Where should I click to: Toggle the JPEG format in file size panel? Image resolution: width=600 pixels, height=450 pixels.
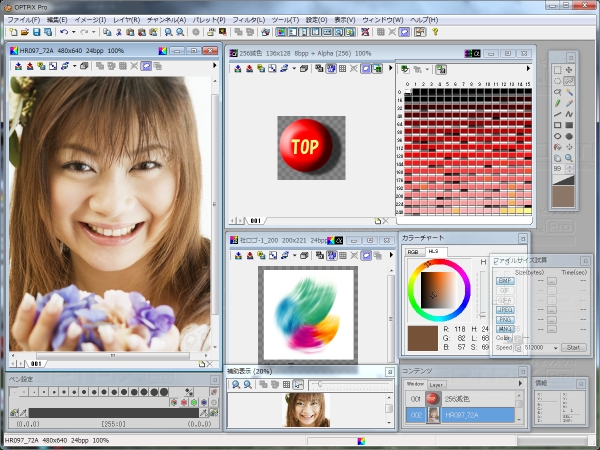pyautogui.click(x=505, y=310)
